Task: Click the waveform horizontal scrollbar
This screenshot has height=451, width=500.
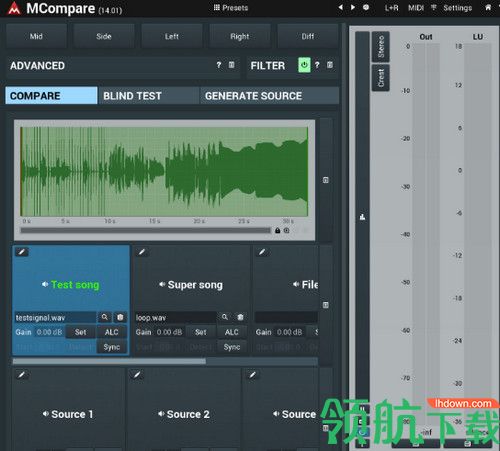Action: (145, 230)
